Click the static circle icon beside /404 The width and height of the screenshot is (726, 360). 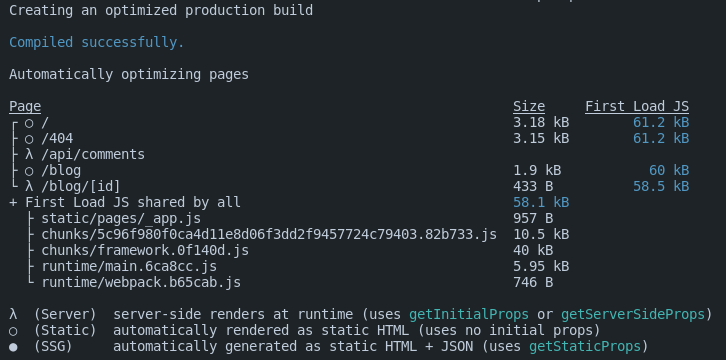(x=29, y=139)
